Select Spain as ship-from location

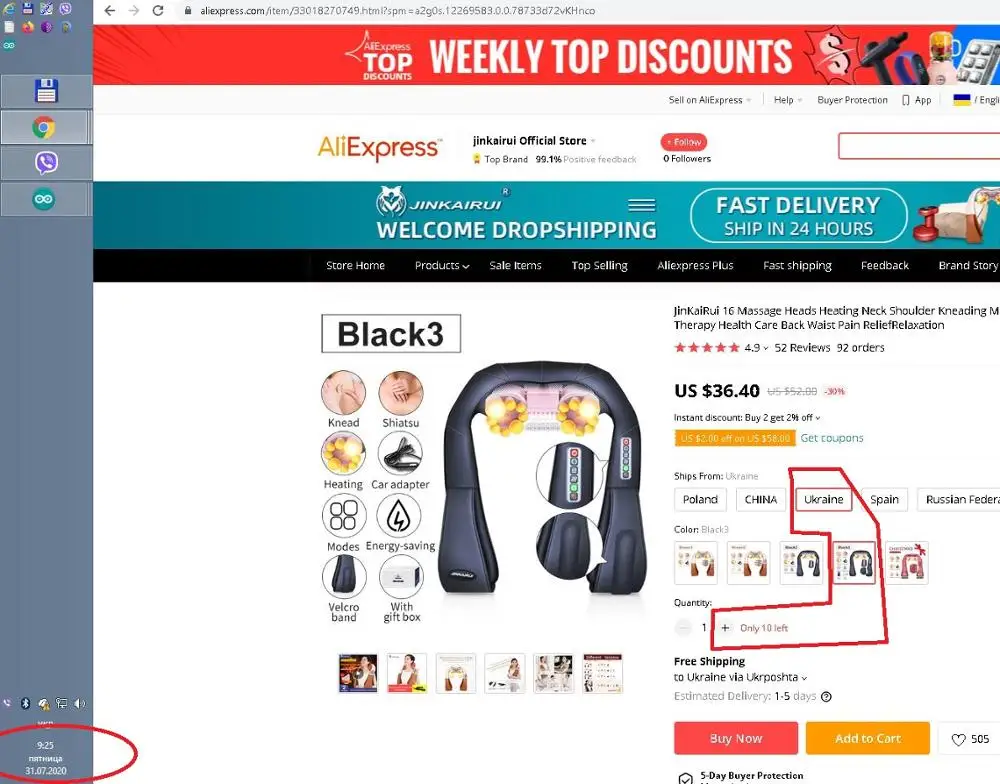point(884,499)
